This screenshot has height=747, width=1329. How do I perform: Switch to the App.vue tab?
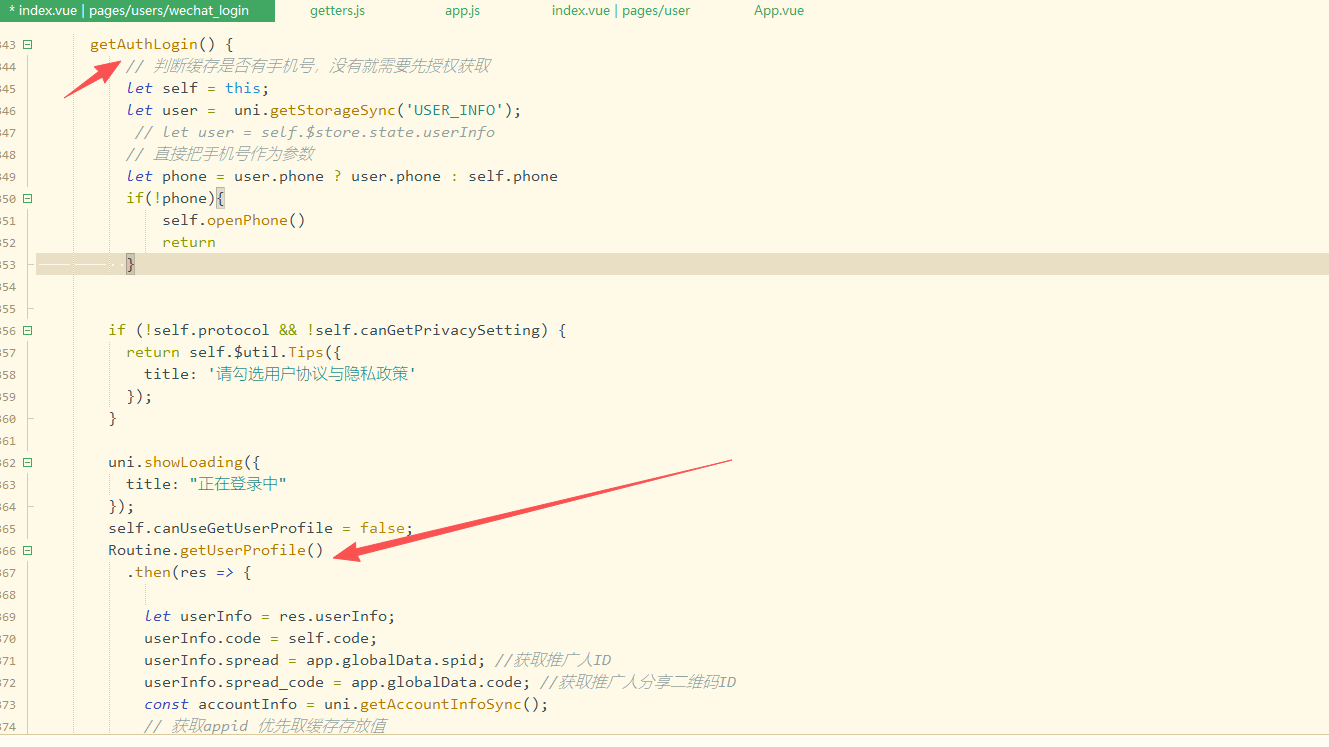click(x=778, y=11)
